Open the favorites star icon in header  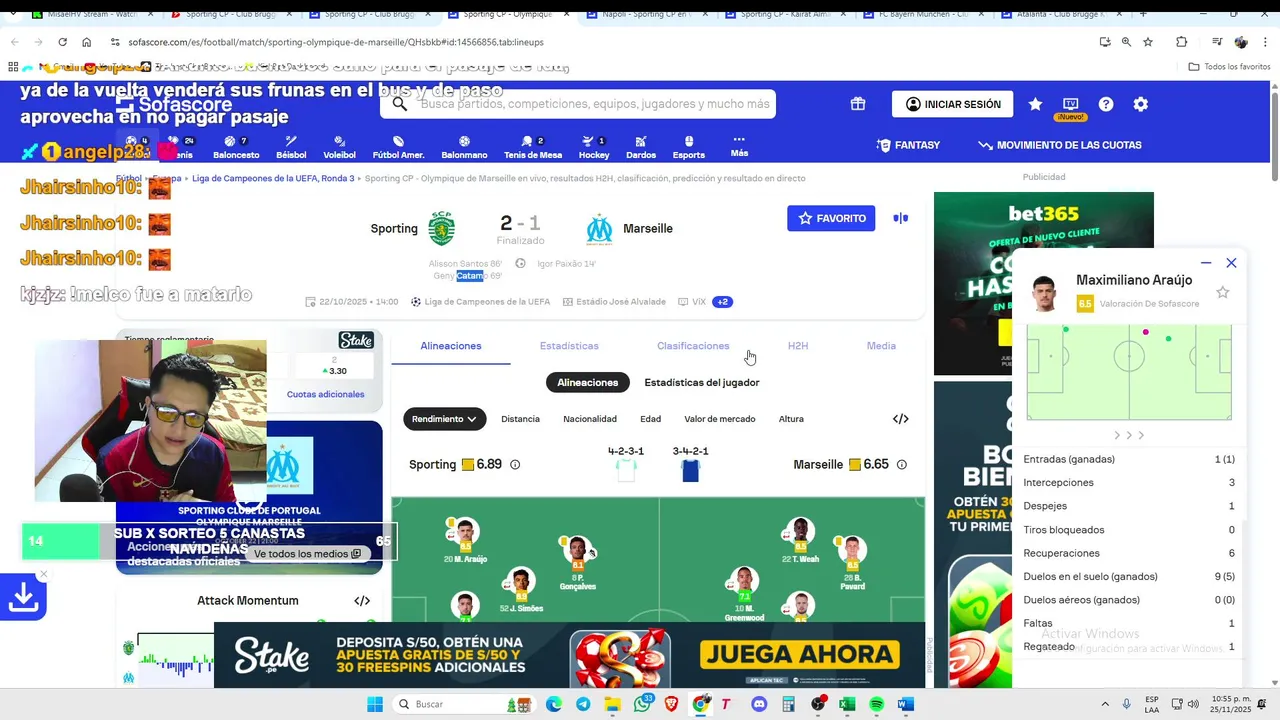point(1035,104)
